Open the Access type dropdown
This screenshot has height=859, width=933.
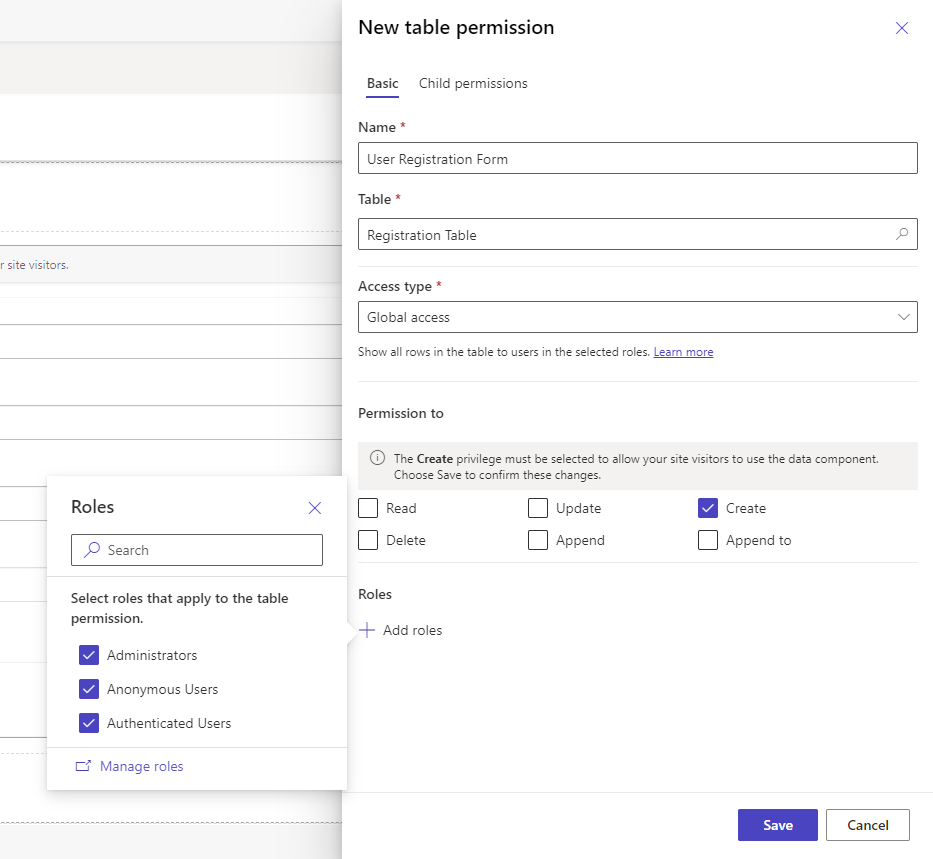point(637,317)
